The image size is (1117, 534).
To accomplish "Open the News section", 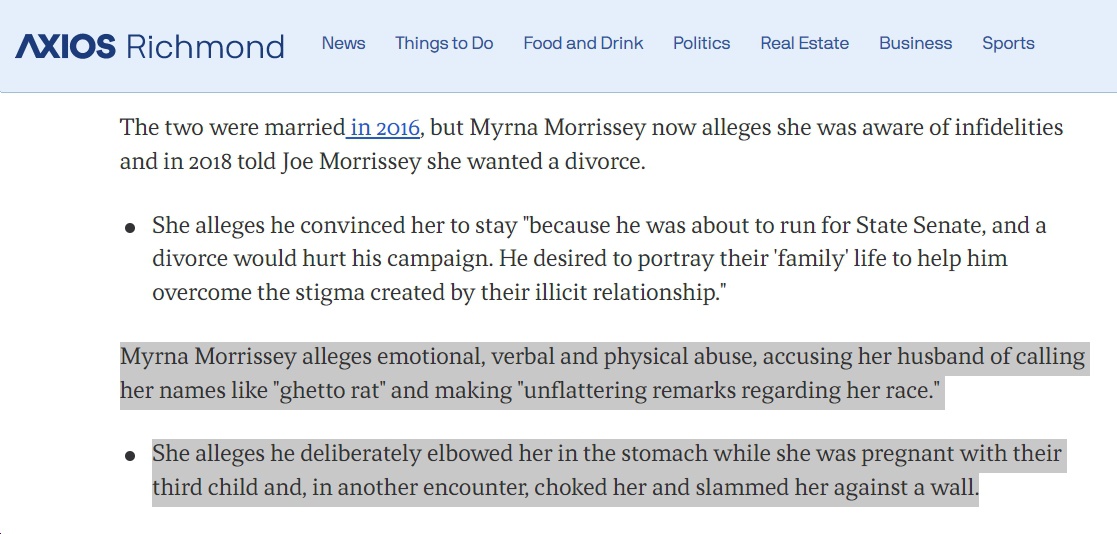I will click(x=343, y=43).
